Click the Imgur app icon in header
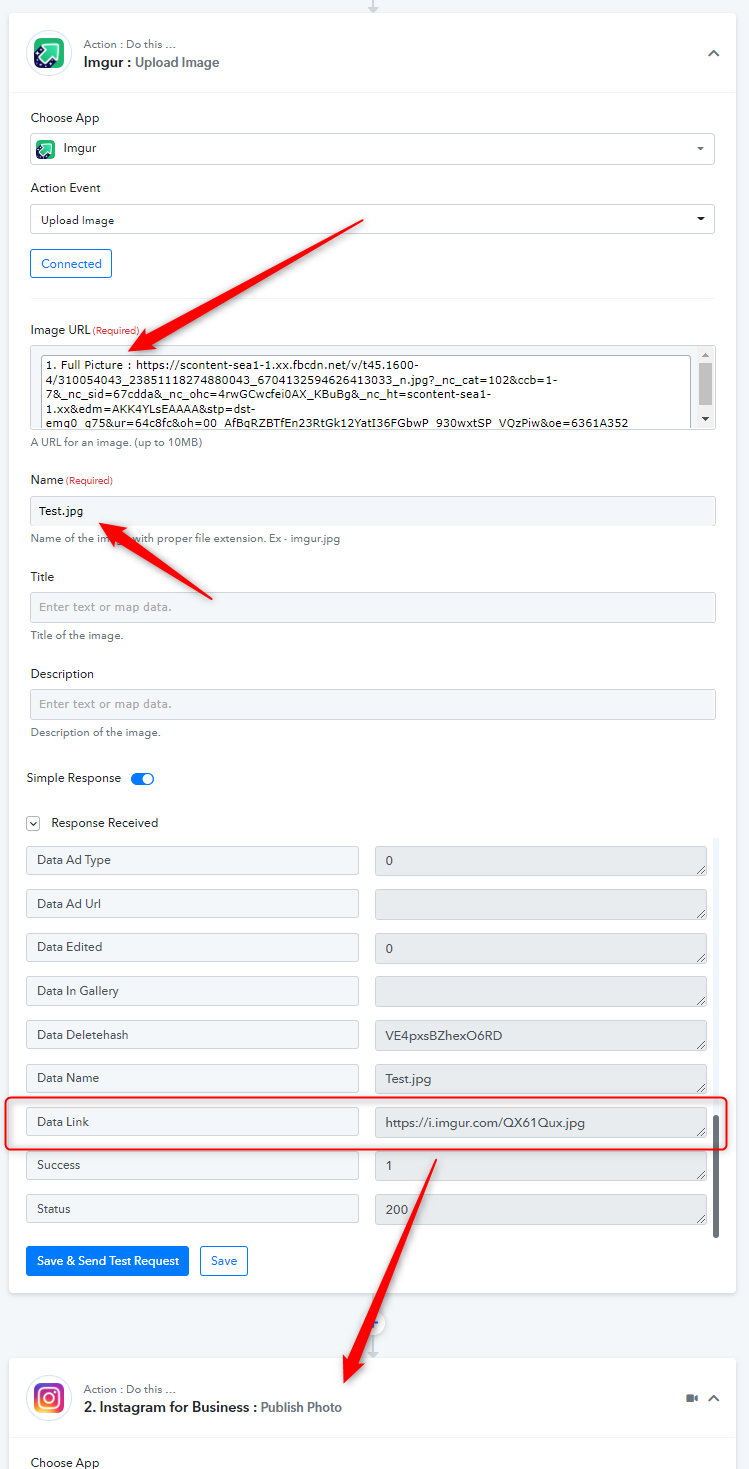This screenshot has width=749, height=1469. (49, 53)
